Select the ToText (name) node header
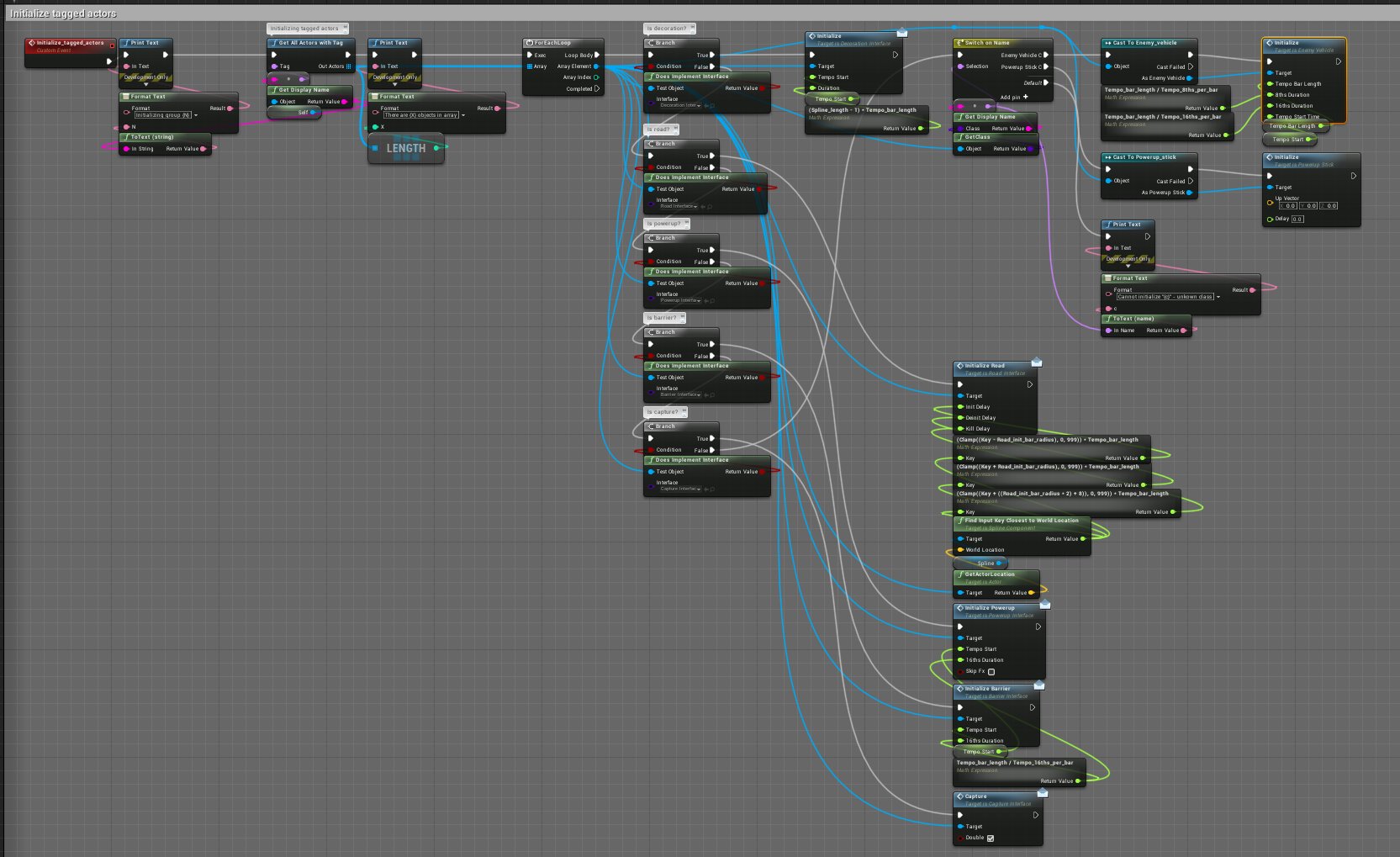This screenshot has height=857, width=1400. [x=1146, y=319]
